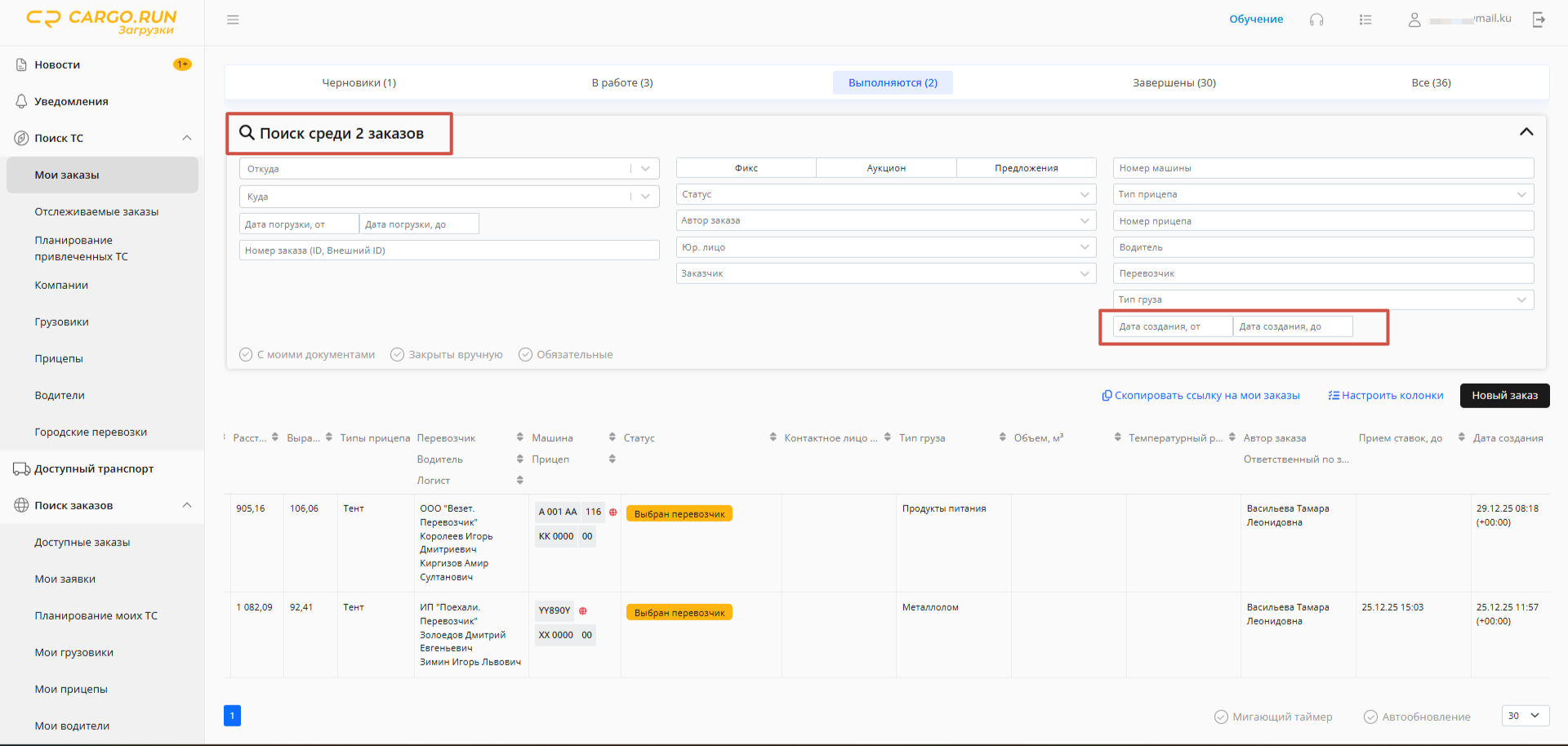Open the Статус dropdown filter
Viewport: 1568px width, 746px height.
(x=885, y=194)
